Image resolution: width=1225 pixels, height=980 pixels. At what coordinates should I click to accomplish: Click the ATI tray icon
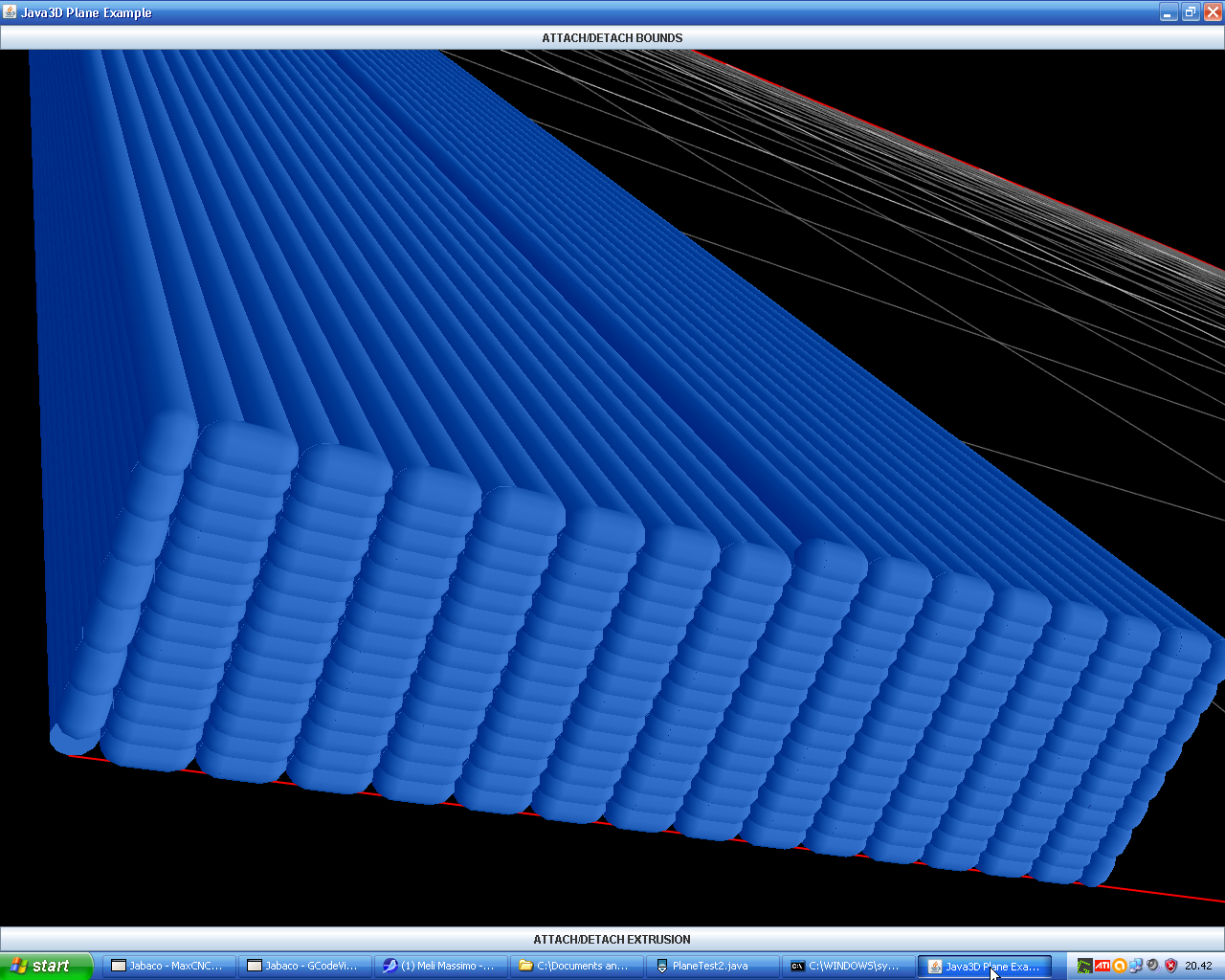1102,967
